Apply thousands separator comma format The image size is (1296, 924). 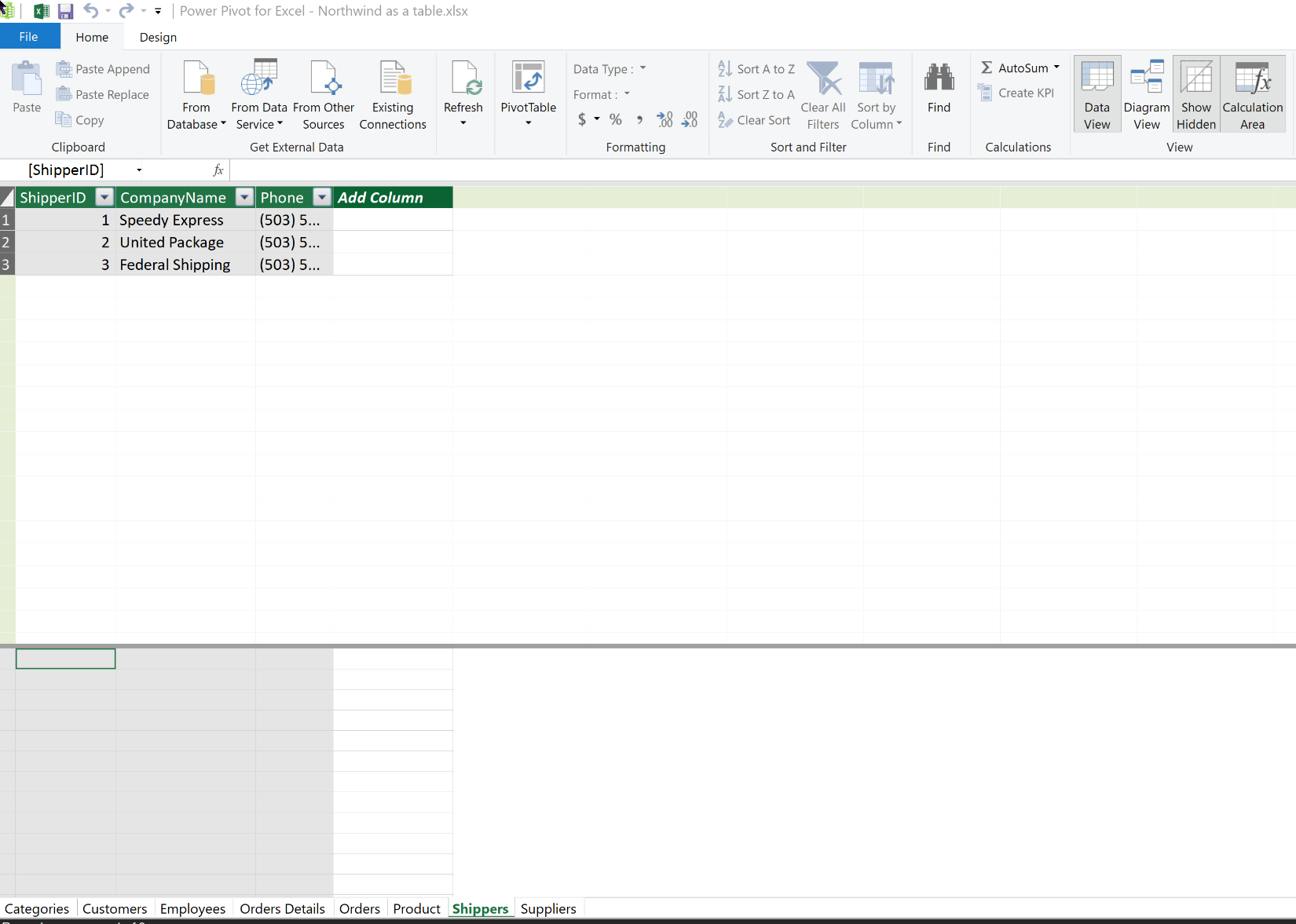pyautogui.click(x=639, y=119)
